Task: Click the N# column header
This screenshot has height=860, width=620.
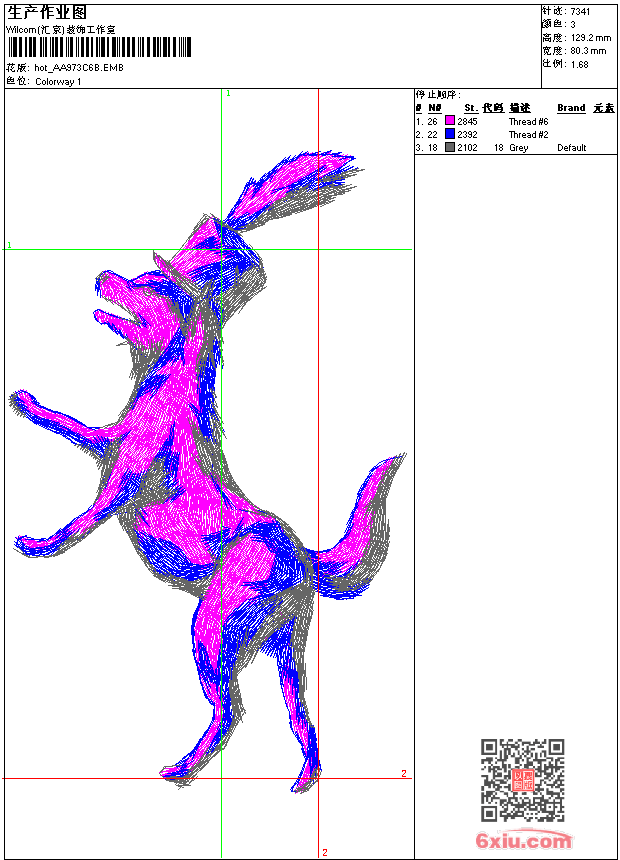Action: point(435,108)
